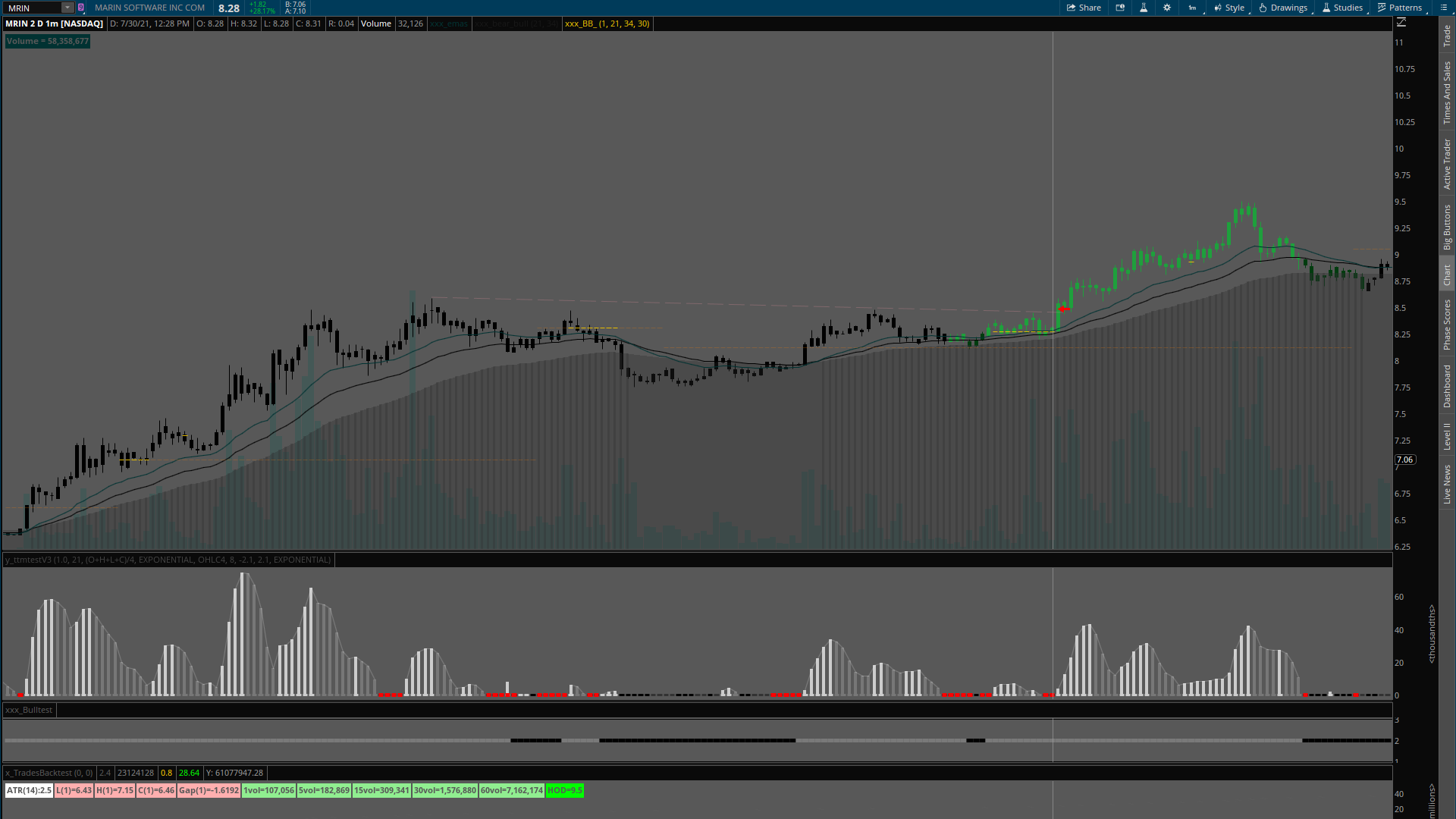The height and width of the screenshot is (819, 1456).
Task: Open the Studies menu
Action: (x=1342, y=8)
